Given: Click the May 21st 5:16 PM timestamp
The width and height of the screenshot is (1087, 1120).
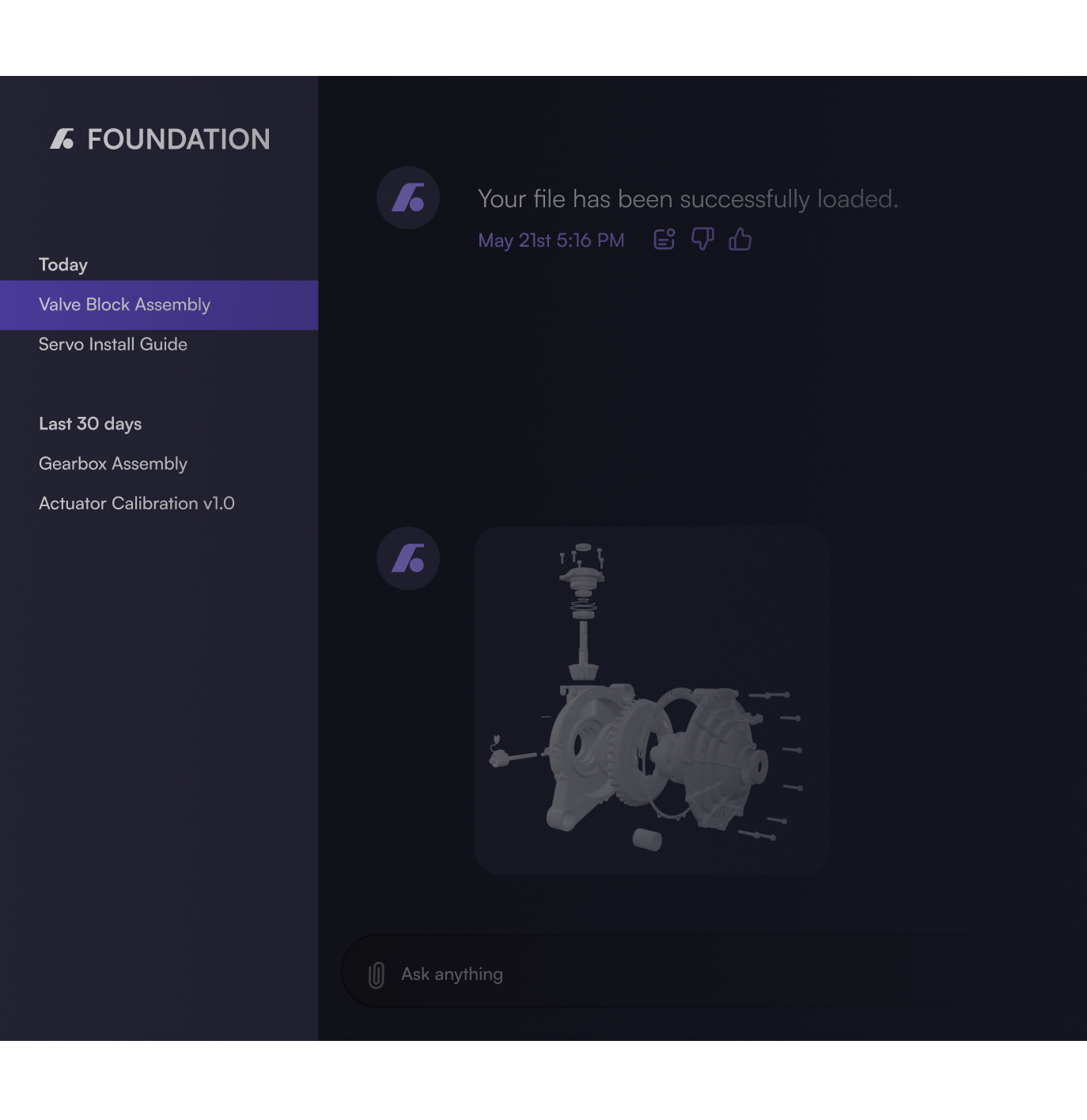Looking at the screenshot, I should pyautogui.click(x=551, y=240).
